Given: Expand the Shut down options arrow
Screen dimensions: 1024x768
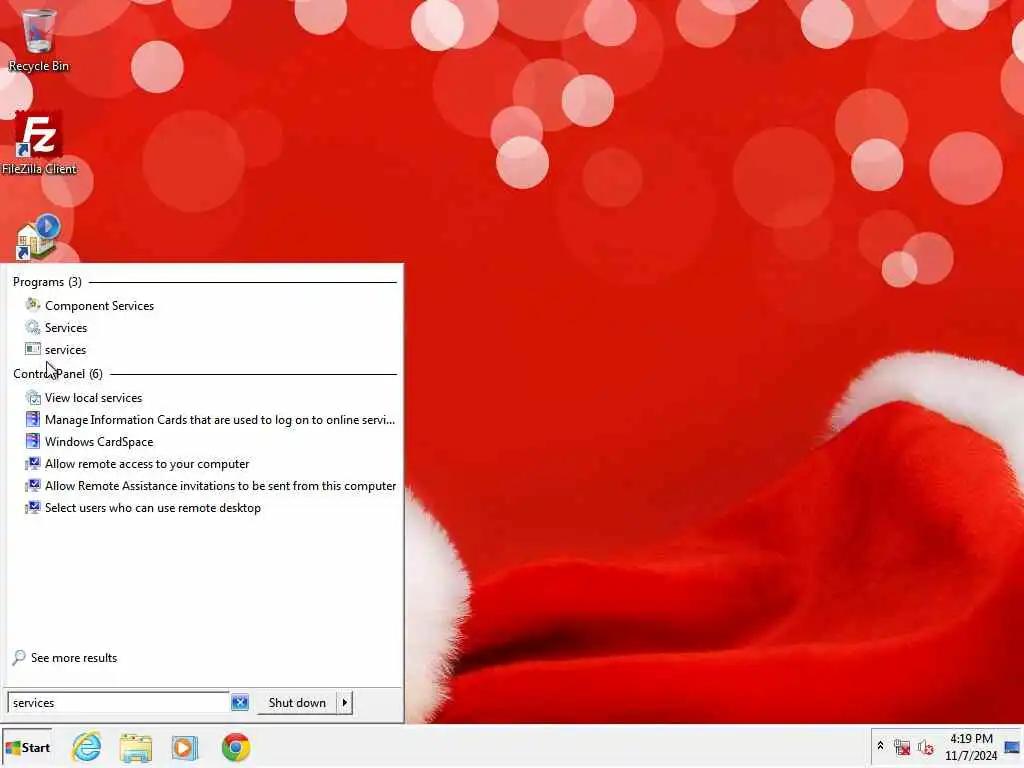Looking at the screenshot, I should click(x=345, y=703).
